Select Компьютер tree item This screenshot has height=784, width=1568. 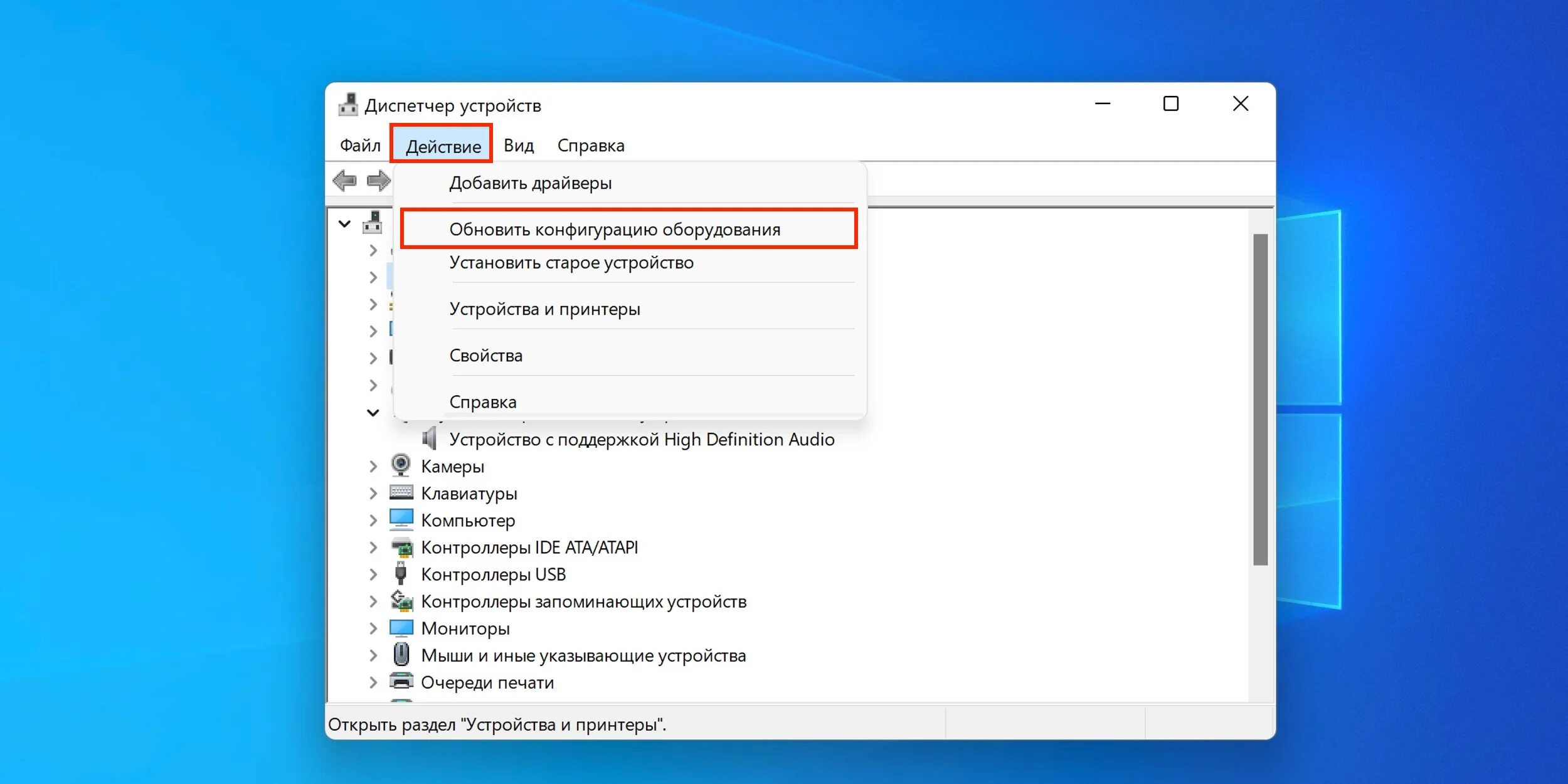click(468, 521)
